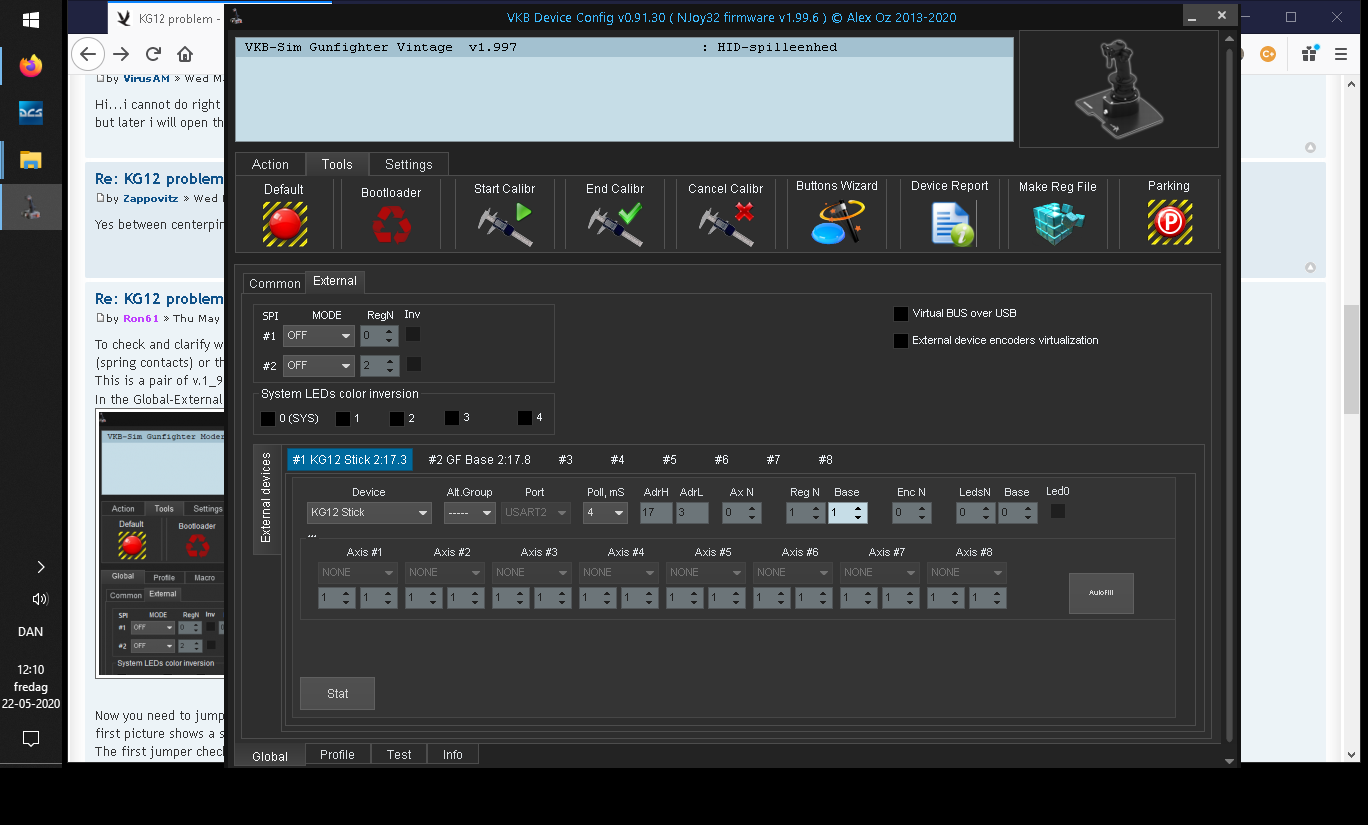Click the Make Reg File icon
Image resolution: width=1368 pixels, height=825 pixels.
tap(1057, 223)
